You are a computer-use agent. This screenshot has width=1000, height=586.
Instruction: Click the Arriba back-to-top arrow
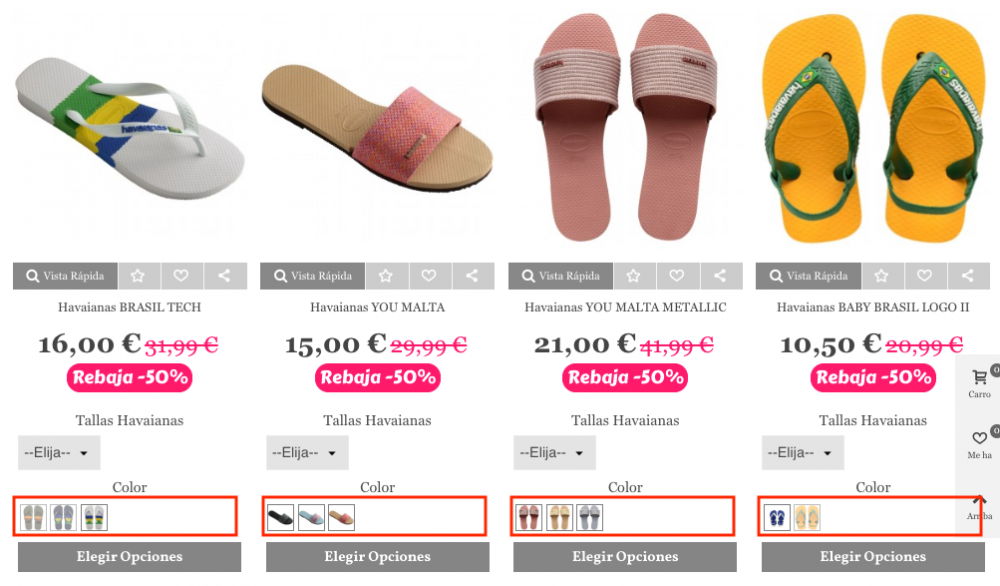tap(979, 505)
